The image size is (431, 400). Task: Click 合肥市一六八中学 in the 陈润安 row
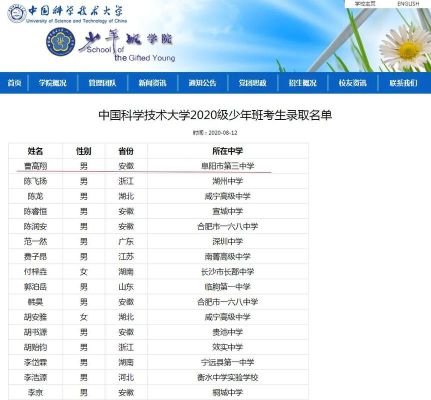228,227
